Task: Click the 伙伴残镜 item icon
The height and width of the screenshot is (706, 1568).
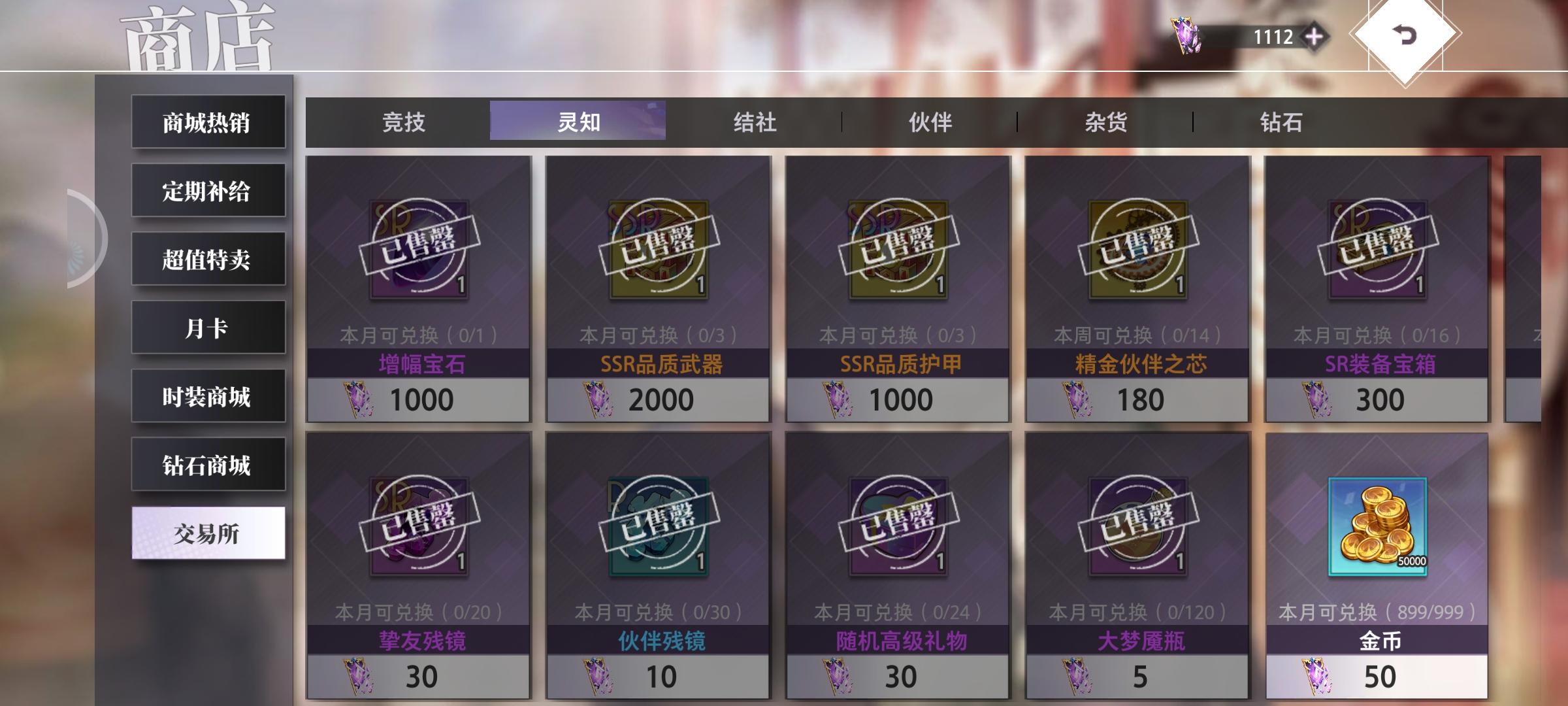Action: point(659,527)
